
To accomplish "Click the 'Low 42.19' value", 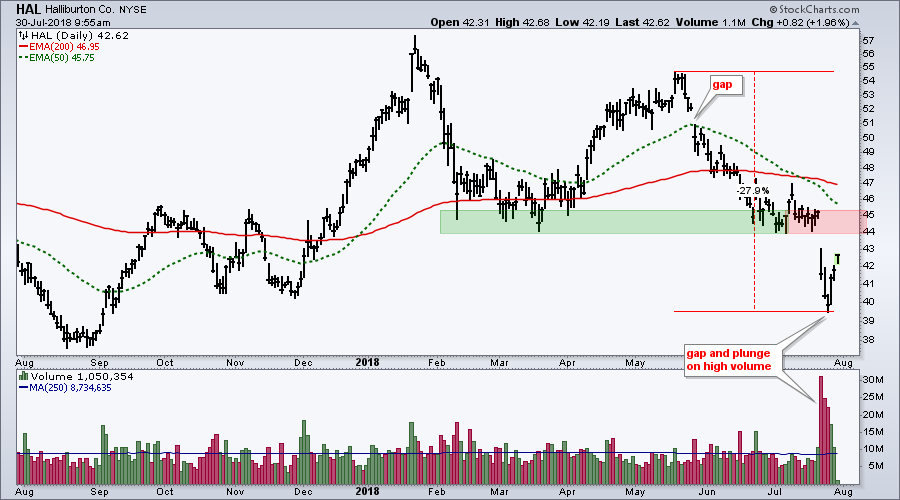I will pos(583,22).
